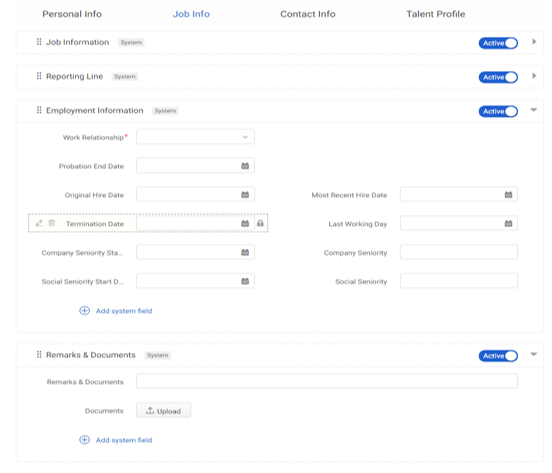
Task: Switch to the Personal Info tab
Action: click(x=72, y=14)
